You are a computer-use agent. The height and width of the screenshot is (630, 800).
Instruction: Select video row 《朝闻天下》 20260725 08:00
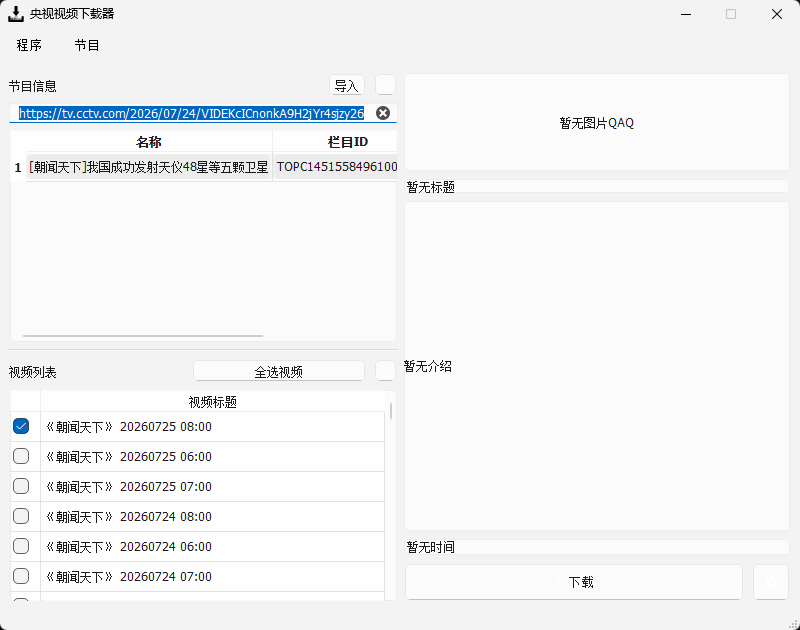click(x=212, y=426)
